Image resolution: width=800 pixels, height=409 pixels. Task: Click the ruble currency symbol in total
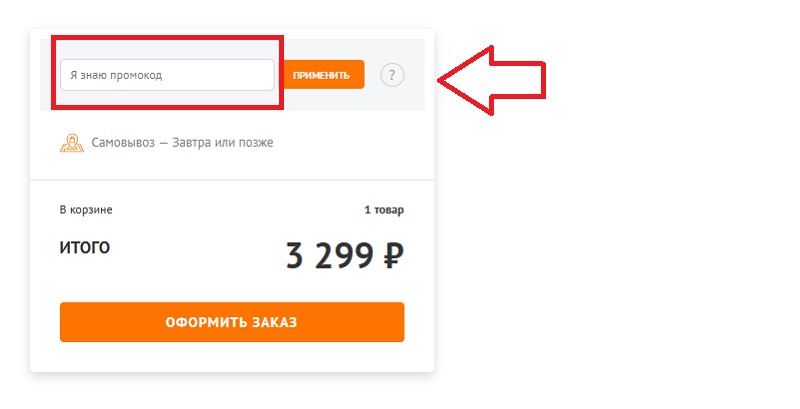[393, 257]
